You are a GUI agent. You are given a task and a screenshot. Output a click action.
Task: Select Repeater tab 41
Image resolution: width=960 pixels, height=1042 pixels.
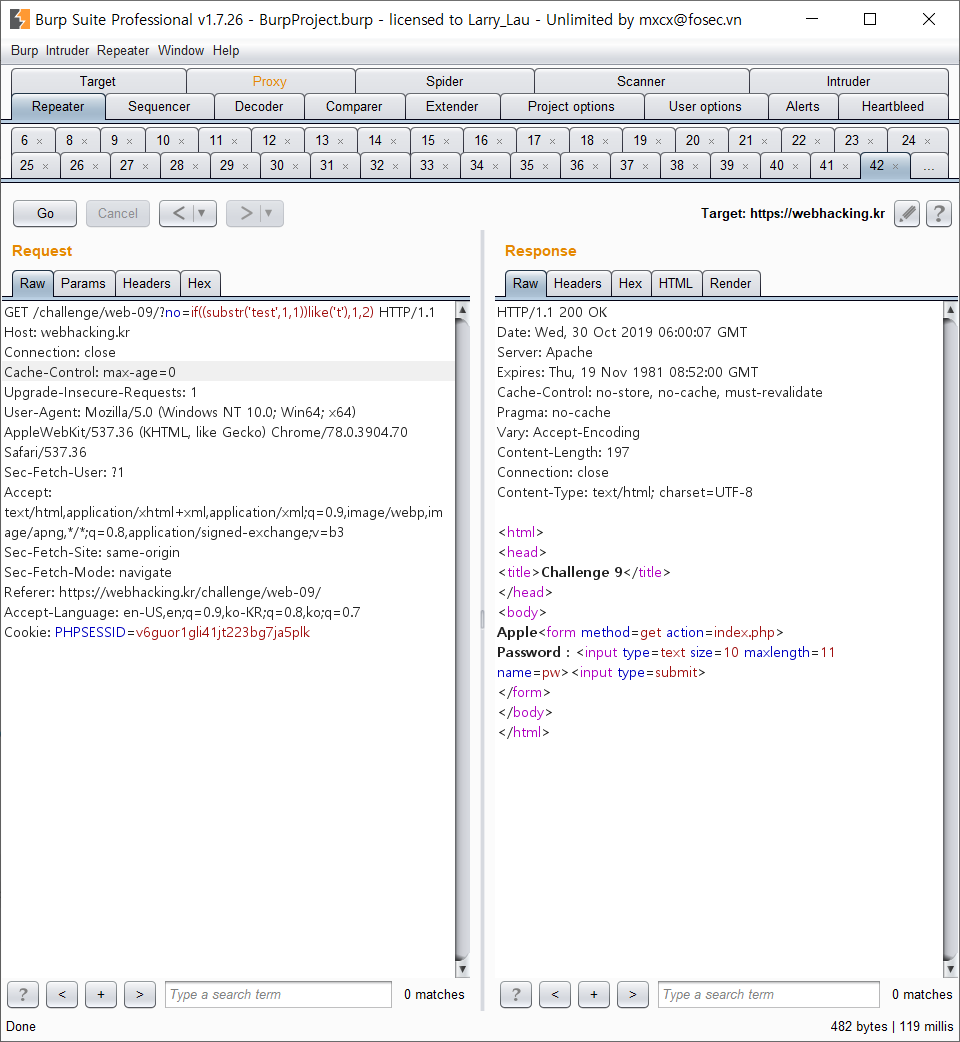pyautogui.click(x=834, y=166)
